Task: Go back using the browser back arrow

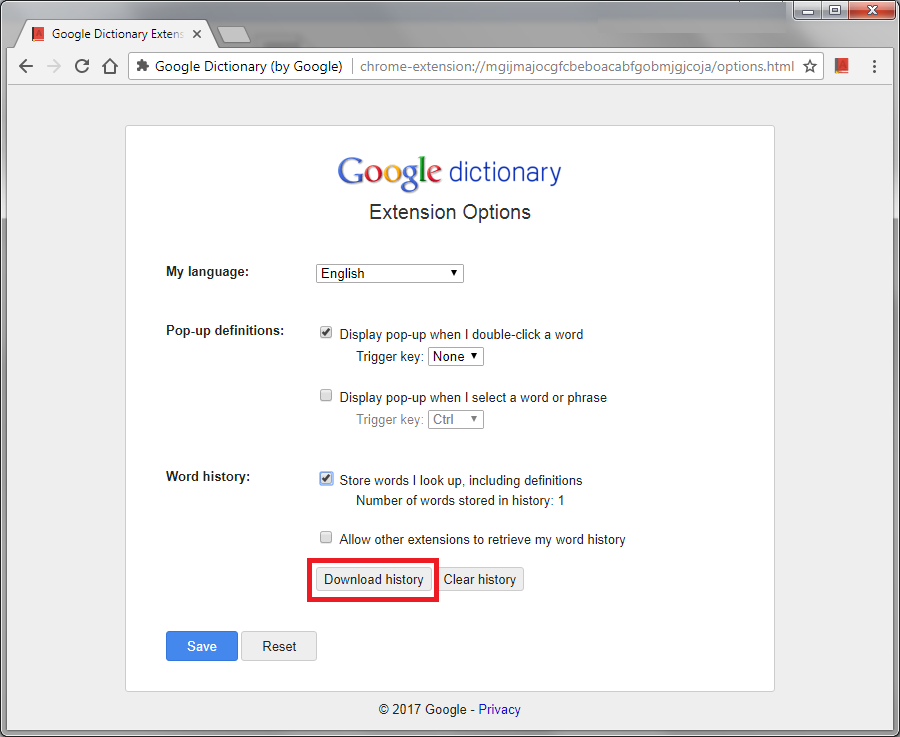Action: coord(26,67)
